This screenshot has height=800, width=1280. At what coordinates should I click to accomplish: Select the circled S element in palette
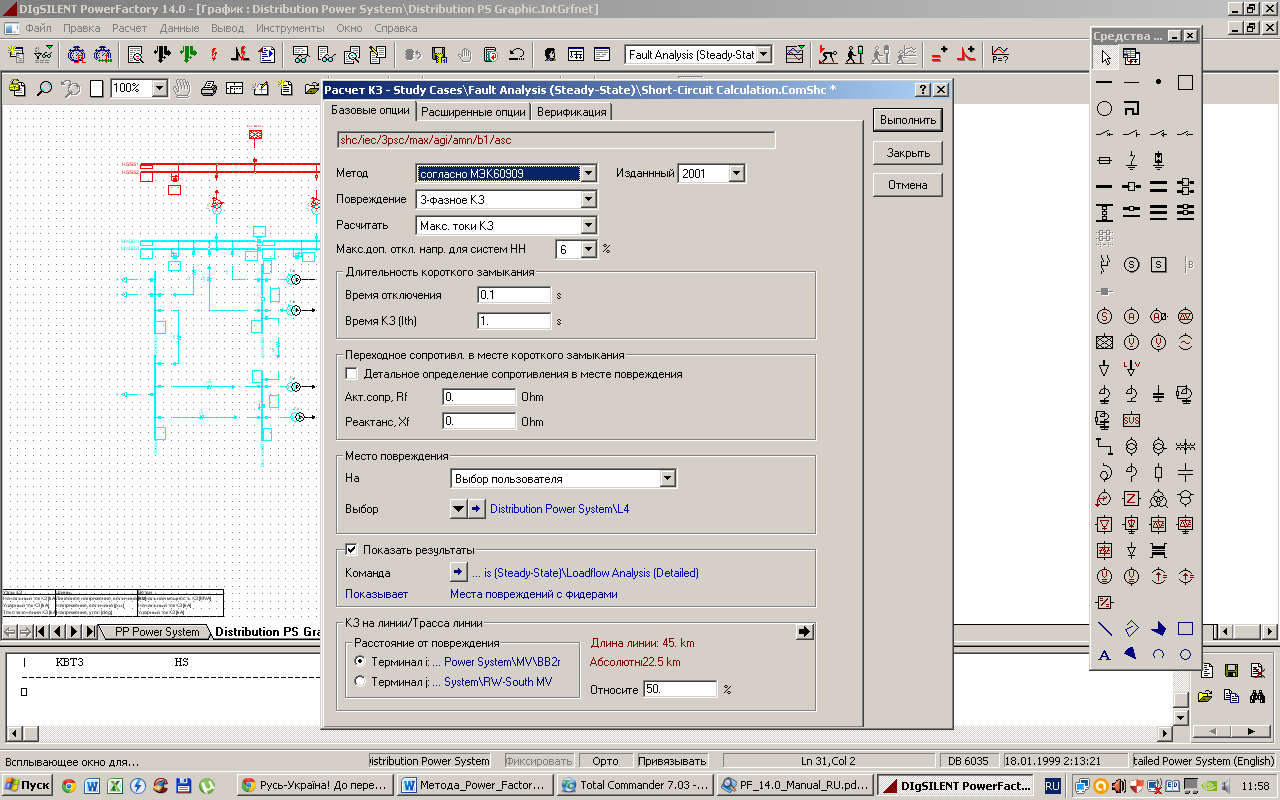point(1131,265)
